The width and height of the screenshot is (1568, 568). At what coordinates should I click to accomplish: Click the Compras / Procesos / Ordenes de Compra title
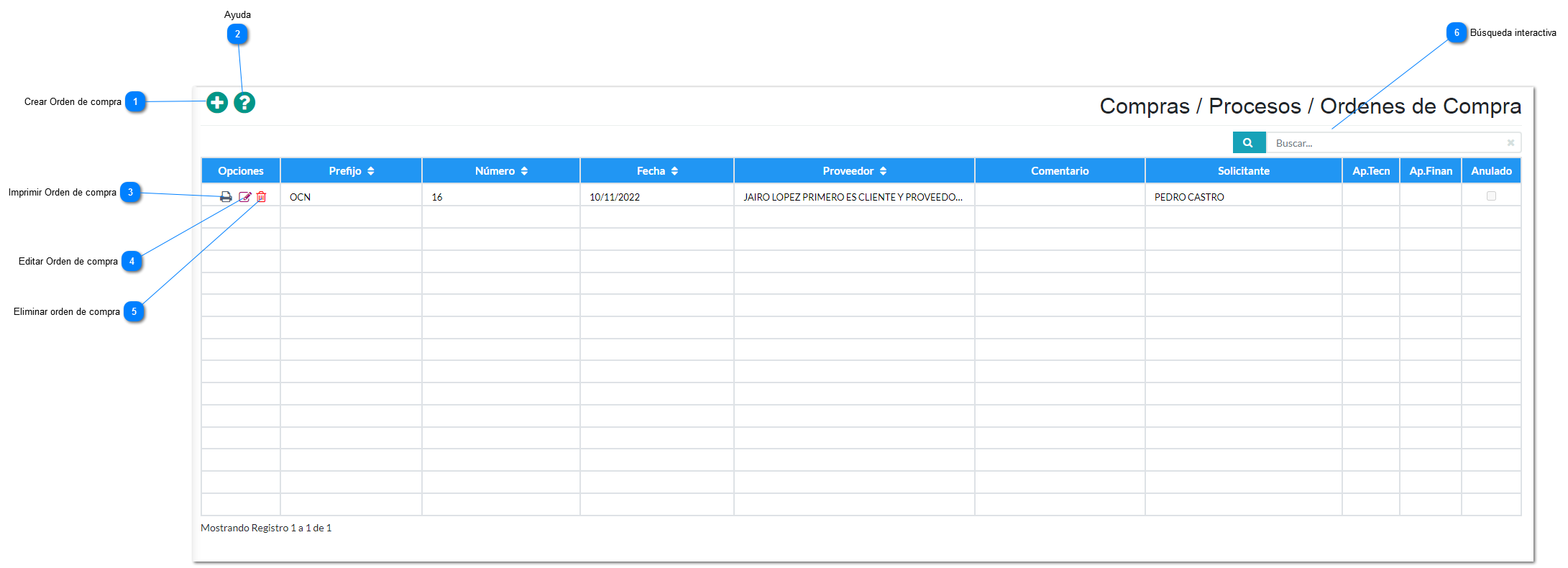[1310, 106]
